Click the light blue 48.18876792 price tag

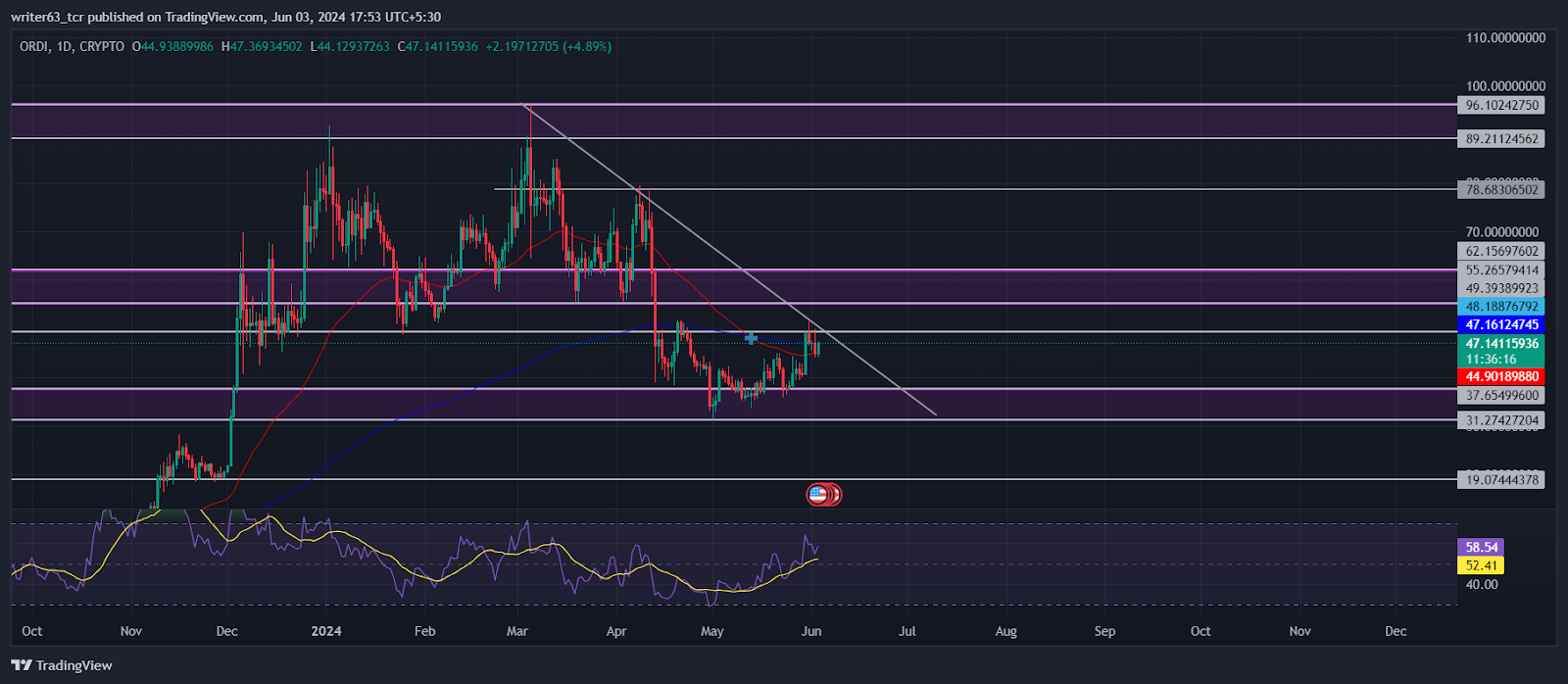tap(1502, 307)
